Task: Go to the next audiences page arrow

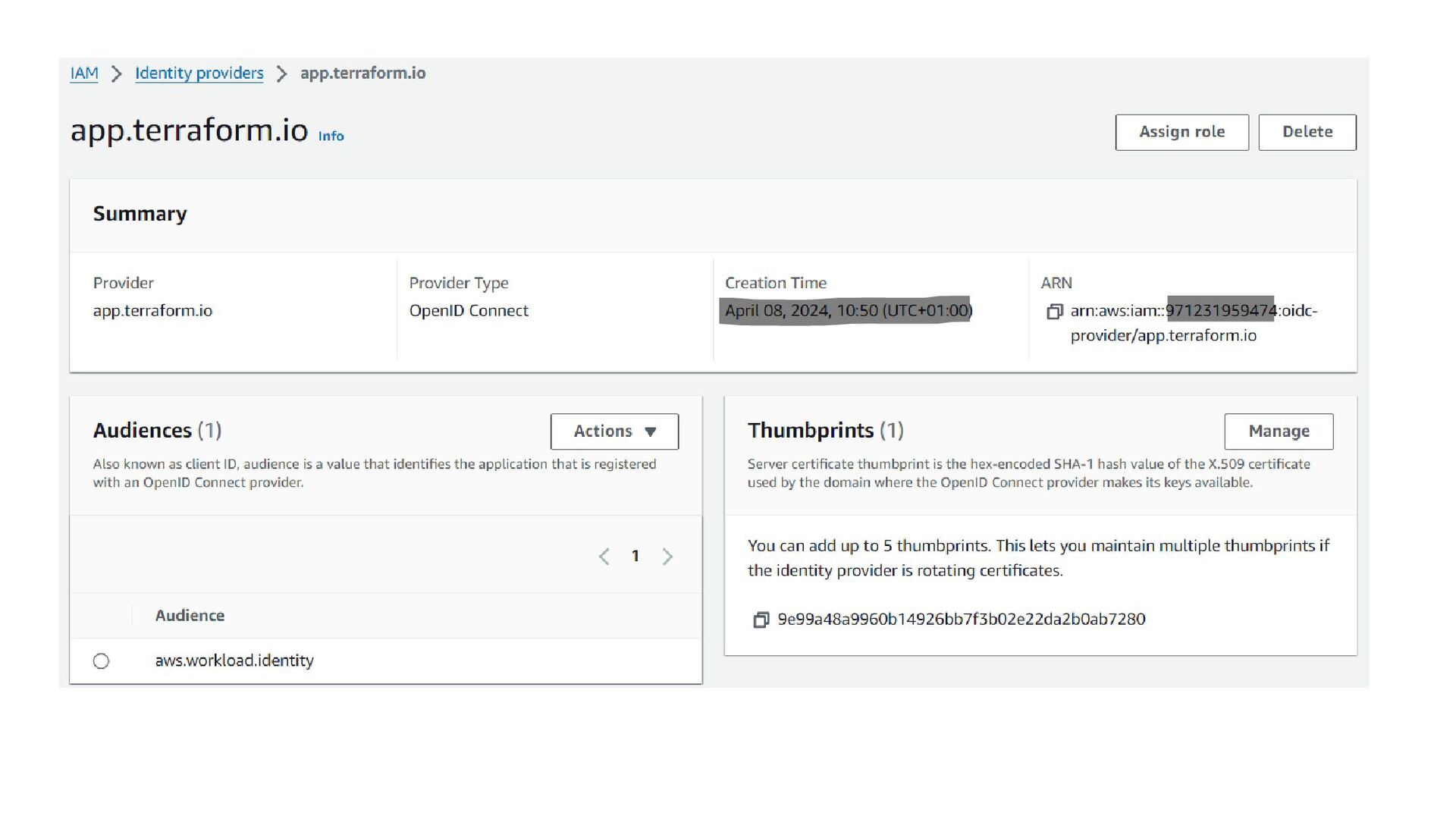Action: pyautogui.click(x=667, y=557)
